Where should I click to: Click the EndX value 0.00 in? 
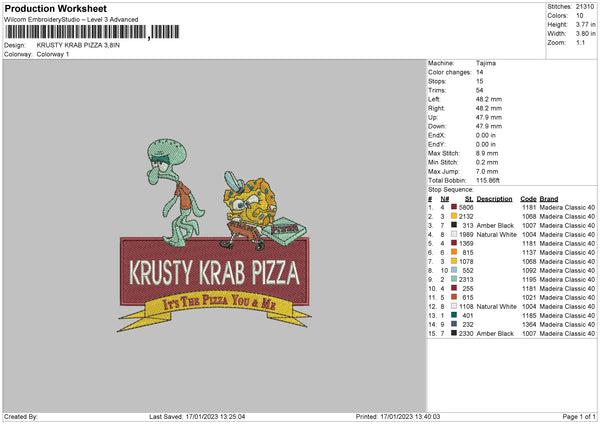coord(486,135)
